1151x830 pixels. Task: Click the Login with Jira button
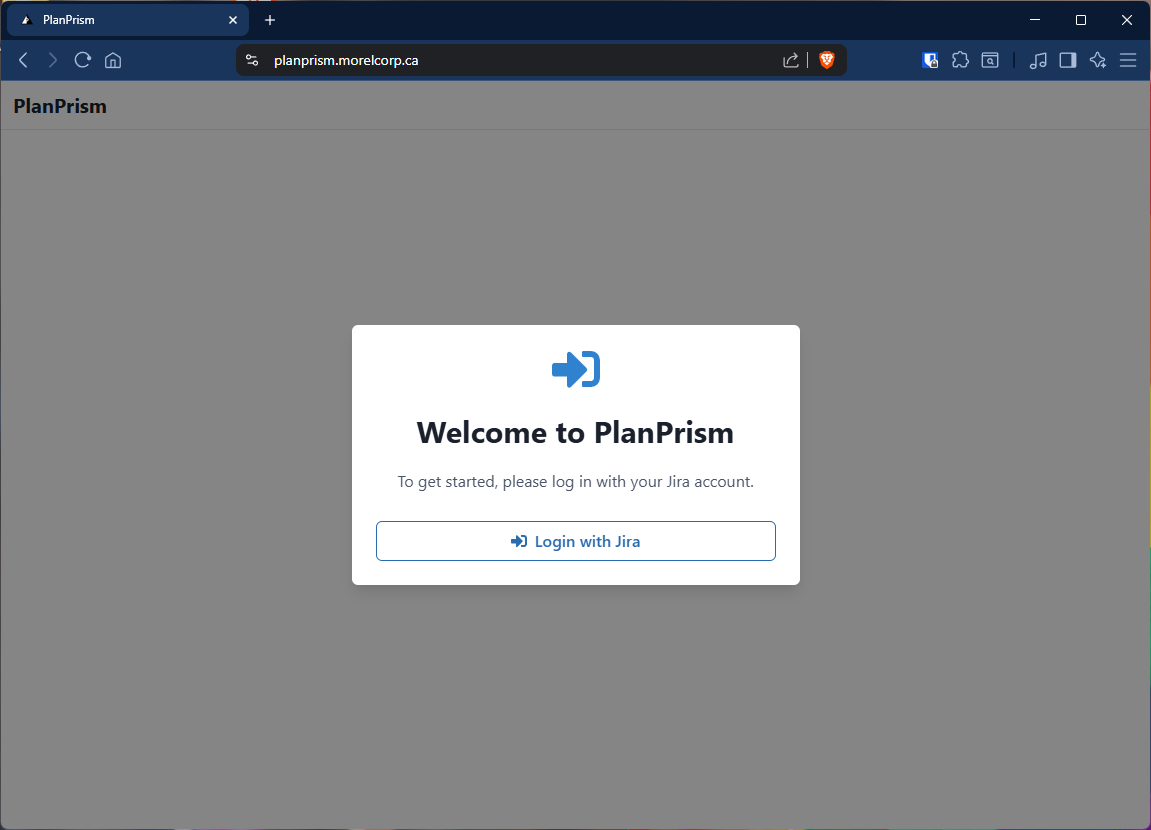576,541
